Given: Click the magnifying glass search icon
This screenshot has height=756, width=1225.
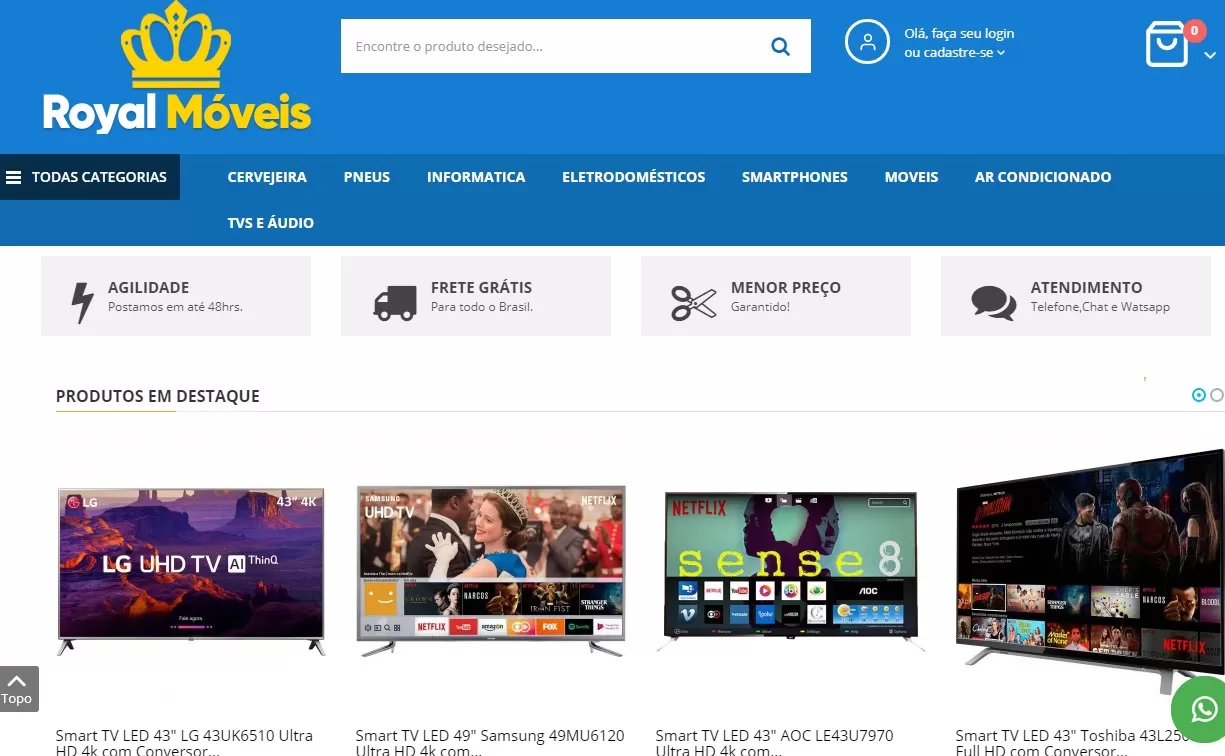Looking at the screenshot, I should (780, 46).
